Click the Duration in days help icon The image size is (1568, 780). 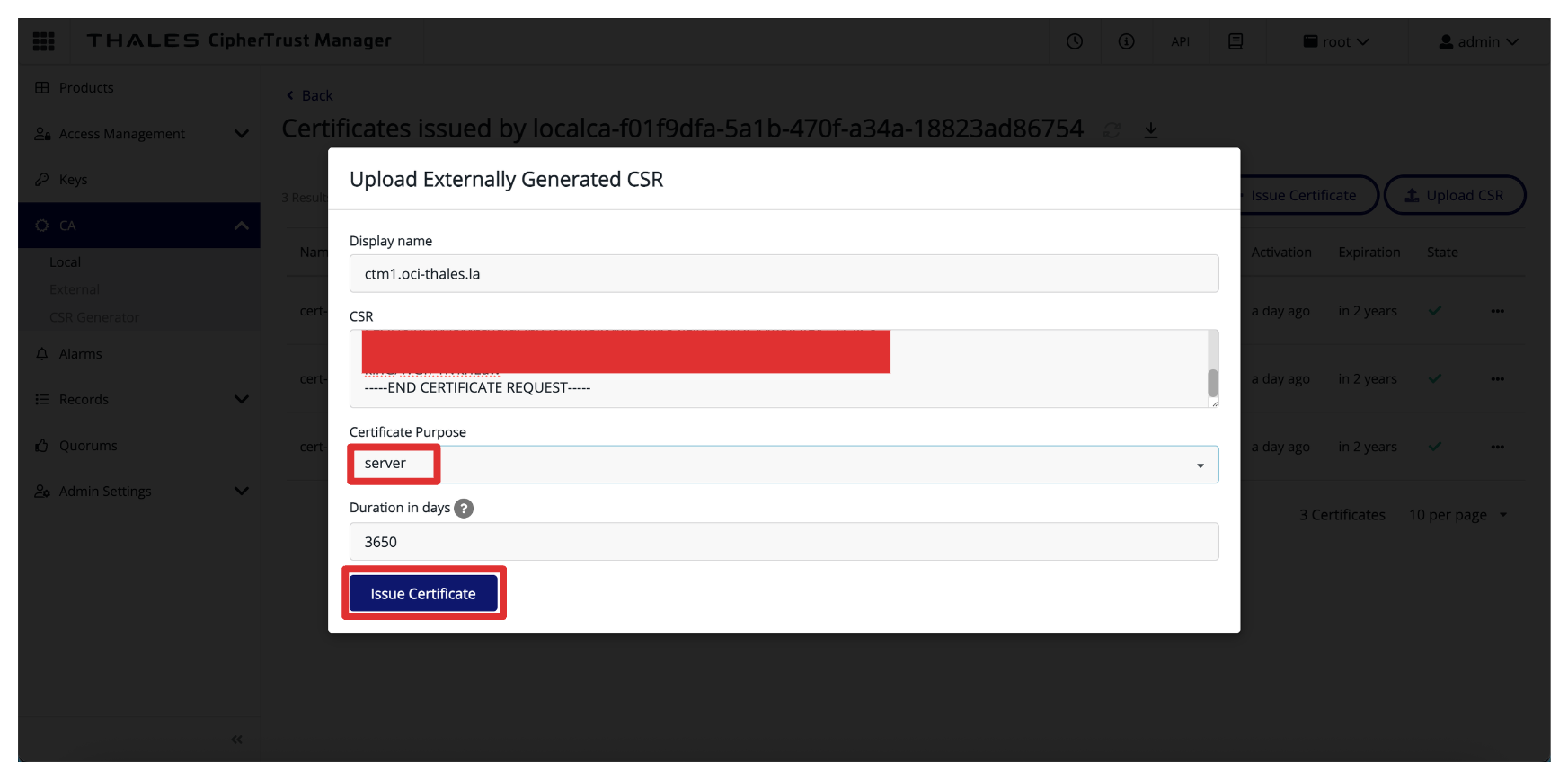click(464, 509)
